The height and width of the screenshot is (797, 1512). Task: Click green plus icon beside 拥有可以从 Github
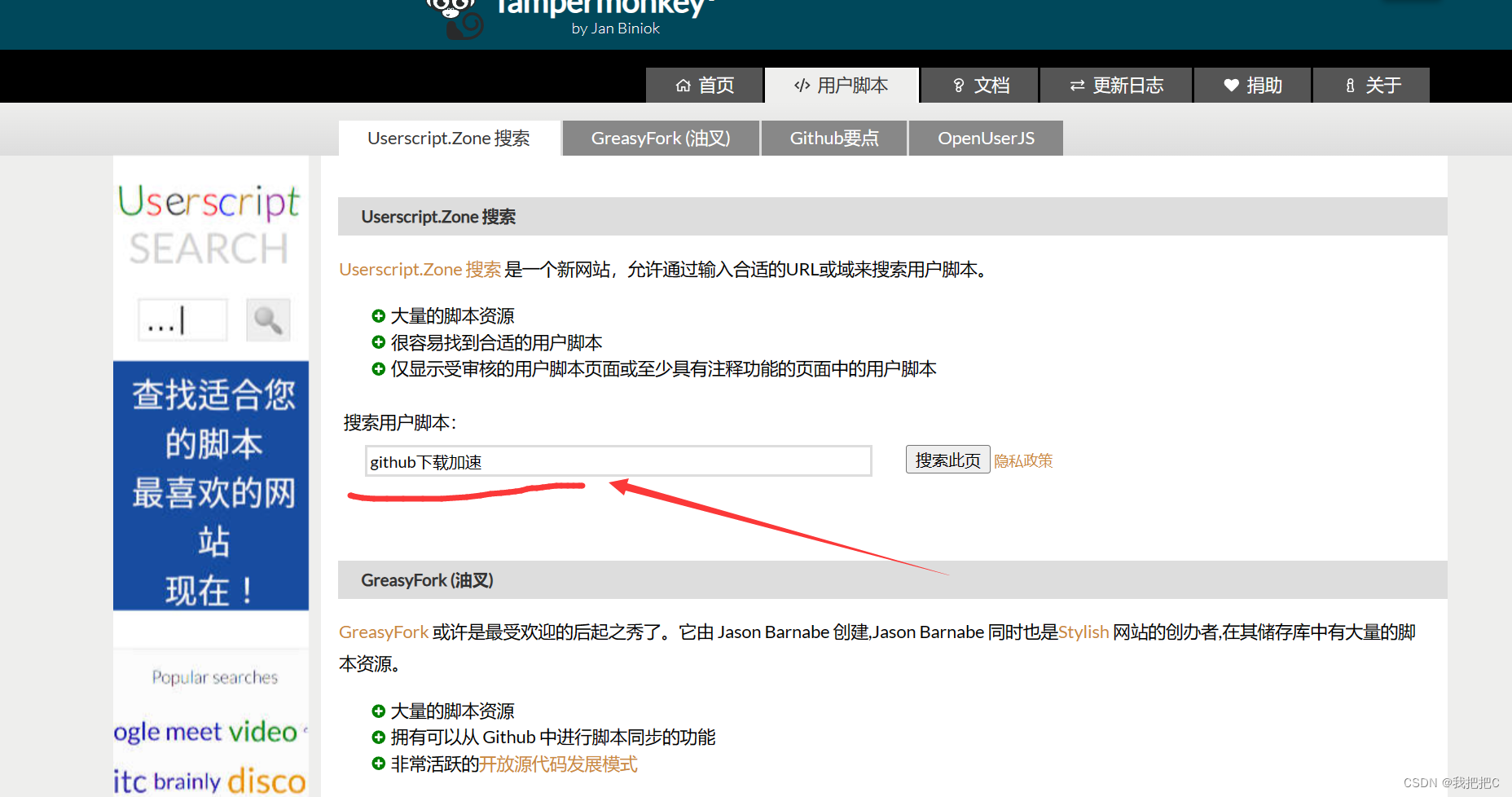point(378,738)
